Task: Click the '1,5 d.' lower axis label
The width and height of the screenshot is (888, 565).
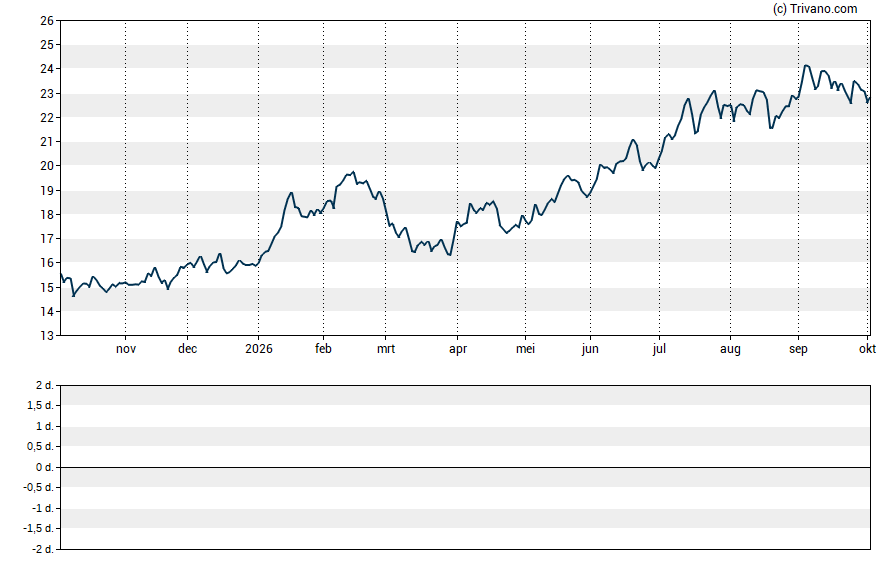Action: coord(40,405)
